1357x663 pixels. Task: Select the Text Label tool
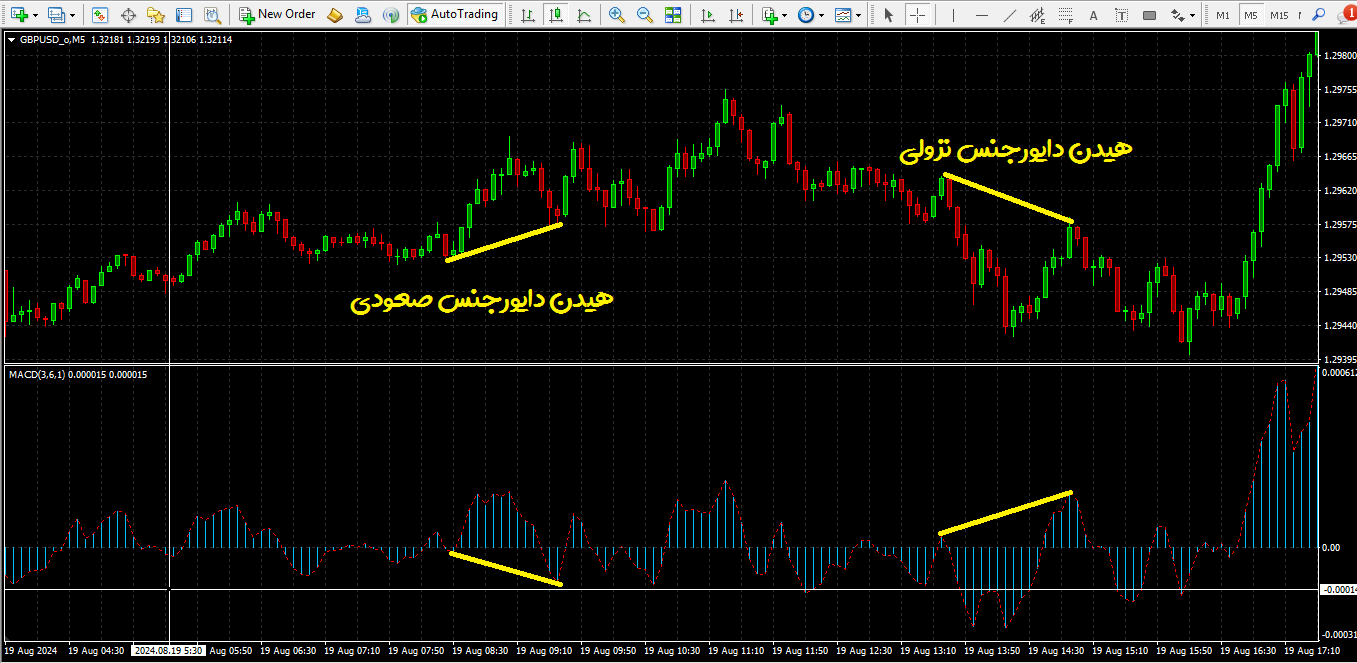1122,15
